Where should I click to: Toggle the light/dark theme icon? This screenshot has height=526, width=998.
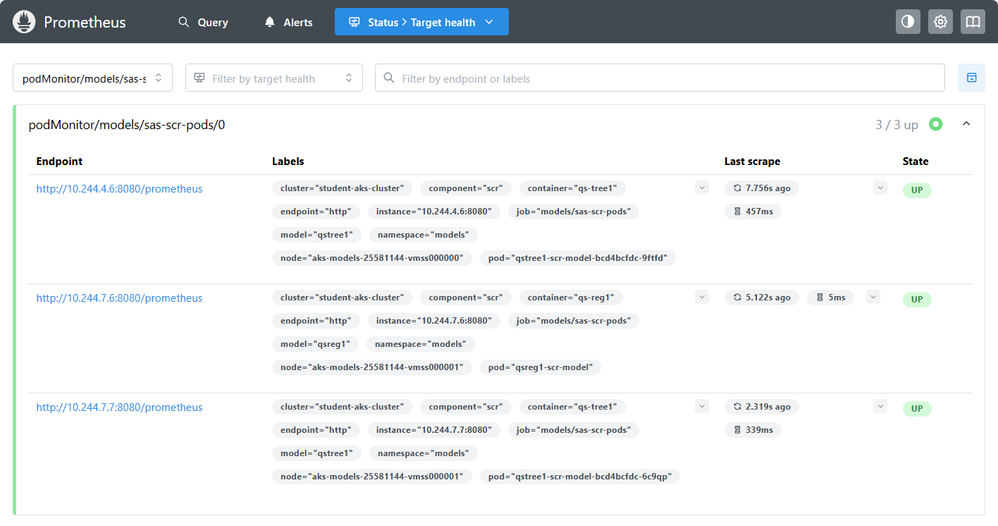[x=908, y=22]
